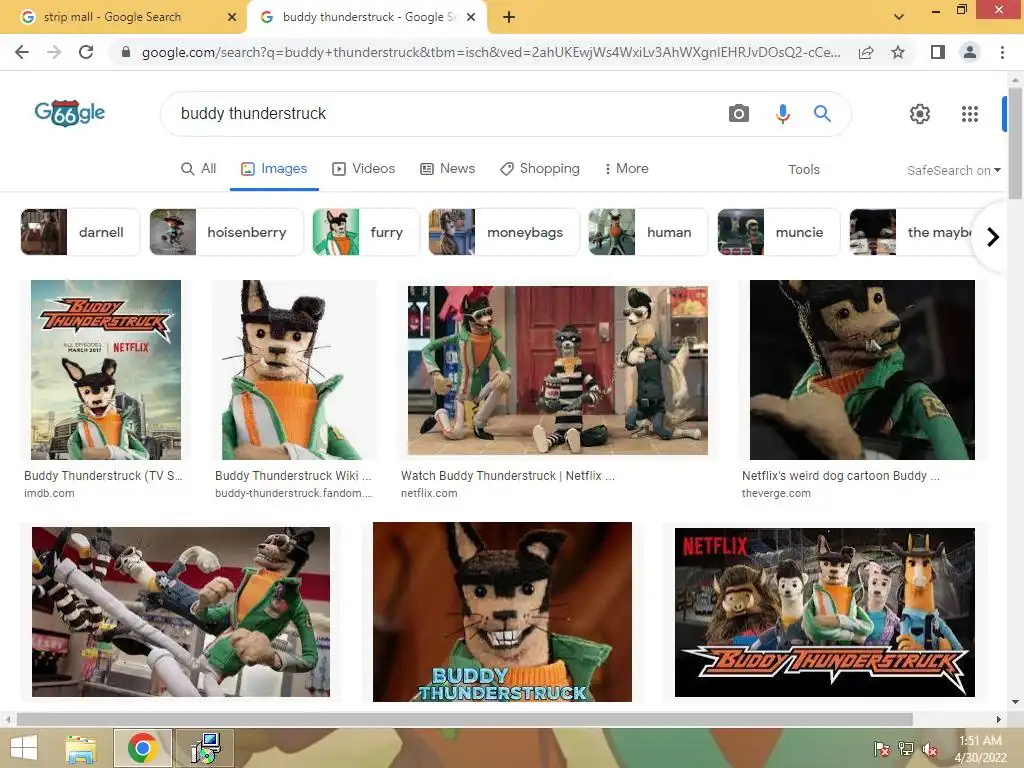Viewport: 1024px width, 768px height.
Task: Go back with the browser back arrow
Action: tap(22, 52)
